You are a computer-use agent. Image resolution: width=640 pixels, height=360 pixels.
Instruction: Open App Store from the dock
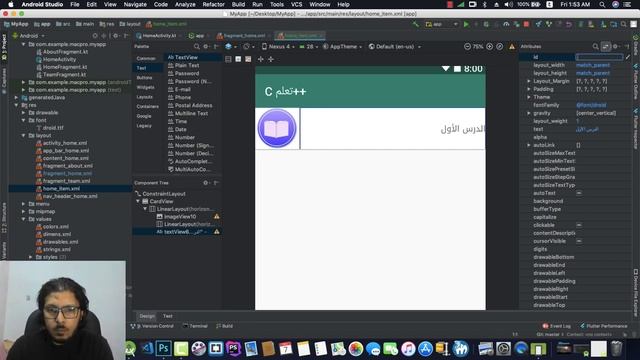(425, 349)
